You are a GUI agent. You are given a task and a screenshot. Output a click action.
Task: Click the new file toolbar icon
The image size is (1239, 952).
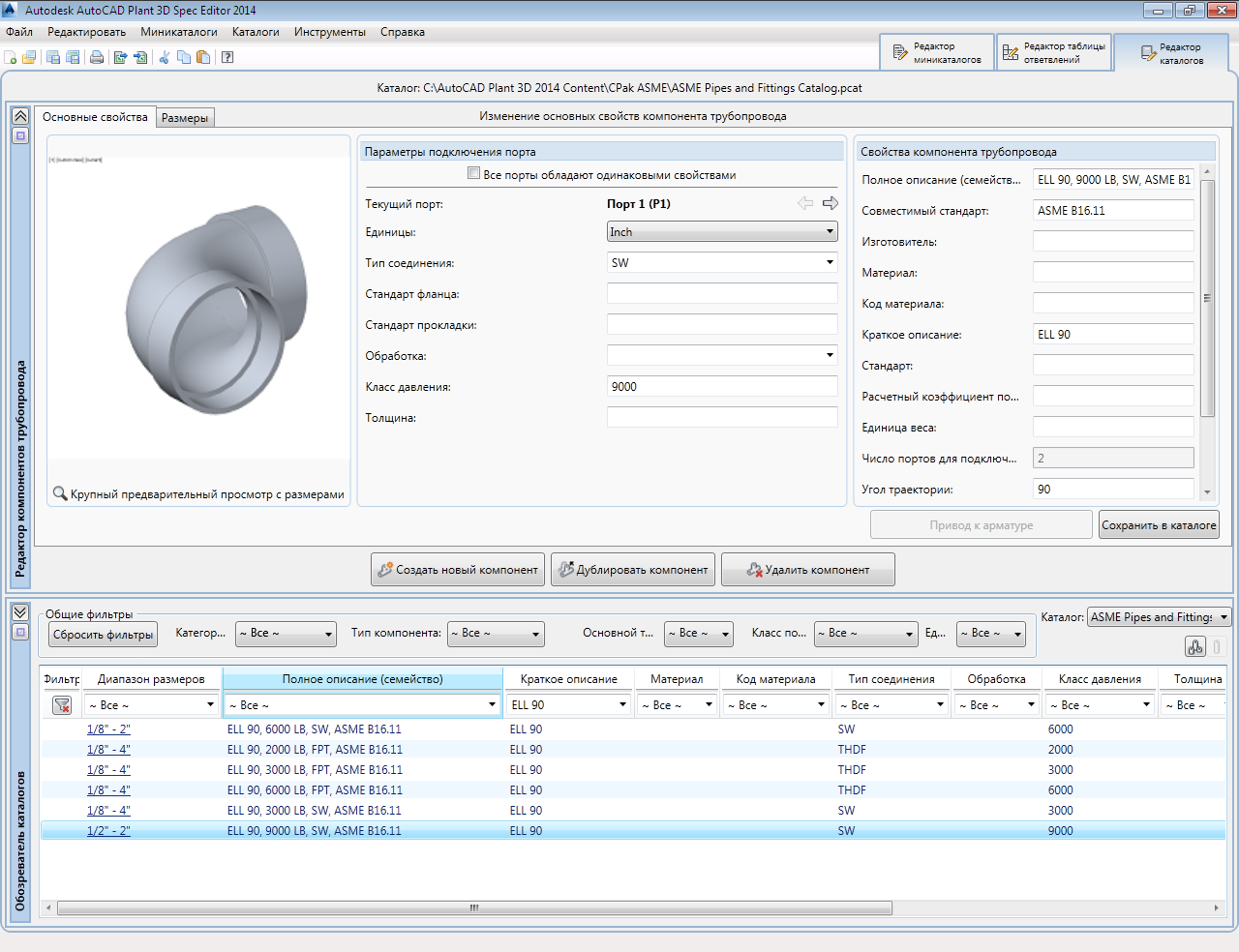(x=11, y=57)
